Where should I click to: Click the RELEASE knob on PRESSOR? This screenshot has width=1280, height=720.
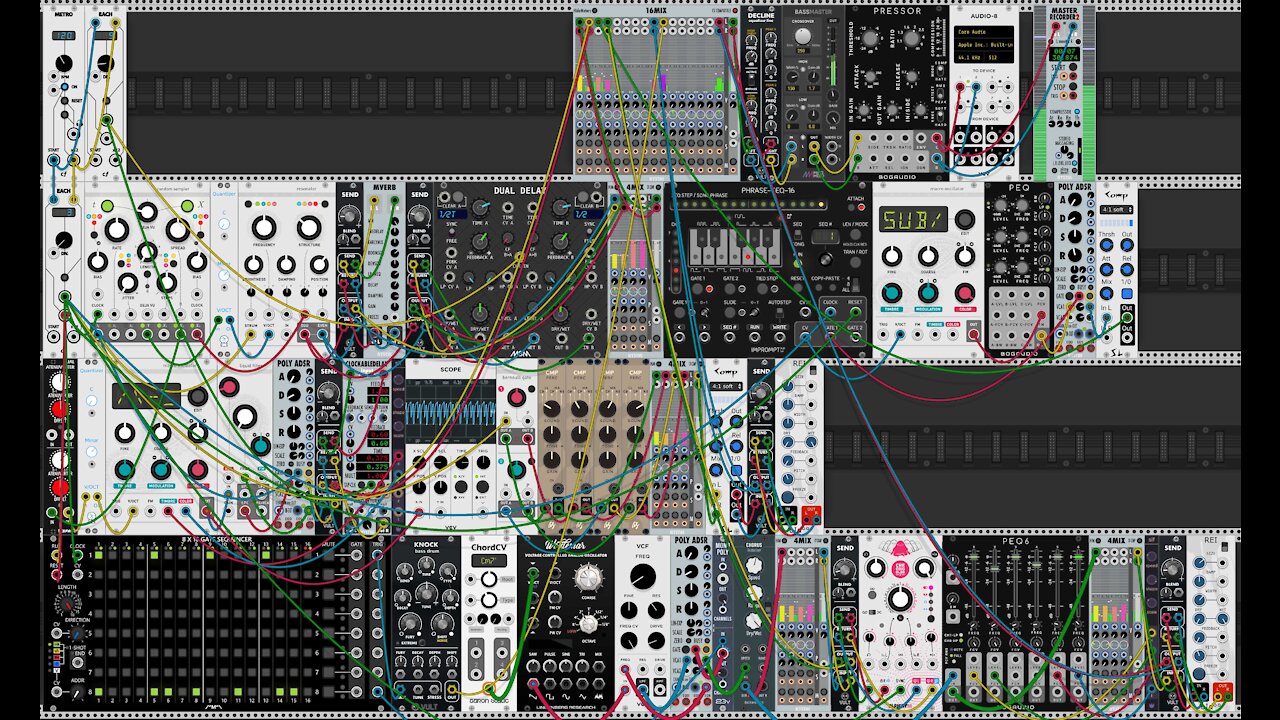pyautogui.click(x=911, y=76)
